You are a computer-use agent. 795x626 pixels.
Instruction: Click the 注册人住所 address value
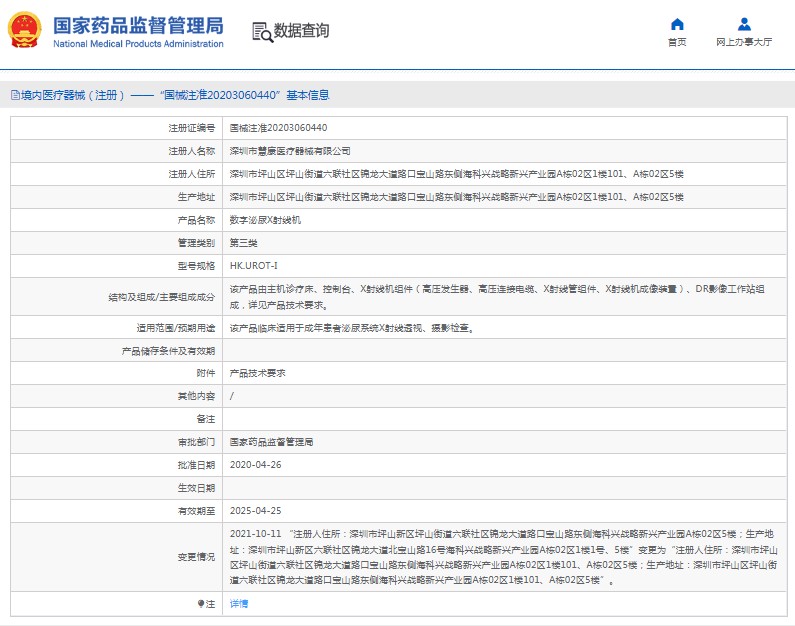click(x=456, y=174)
